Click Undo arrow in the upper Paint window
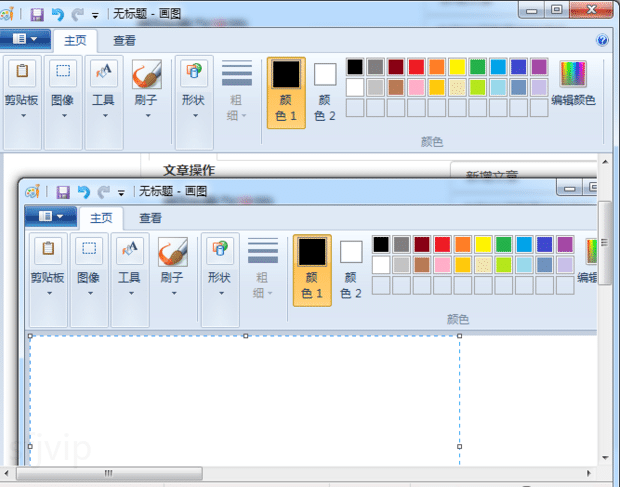The height and width of the screenshot is (487, 620). click(x=57, y=15)
